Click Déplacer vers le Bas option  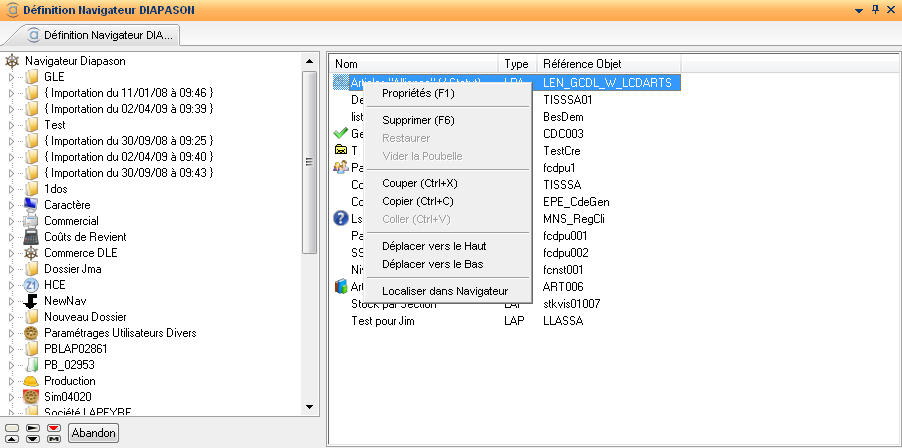tap(433, 264)
